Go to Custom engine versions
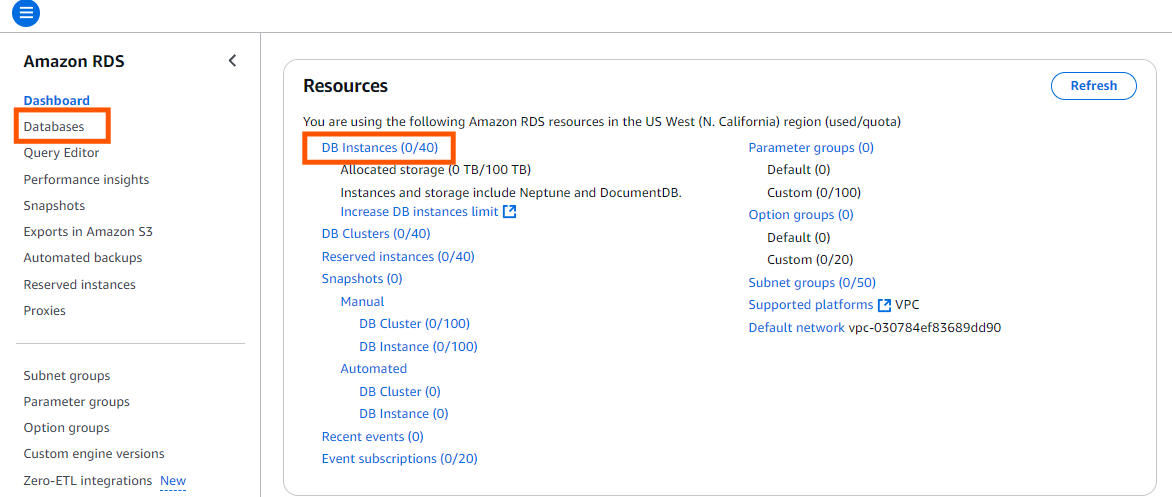This screenshot has width=1172, height=497. point(94,454)
